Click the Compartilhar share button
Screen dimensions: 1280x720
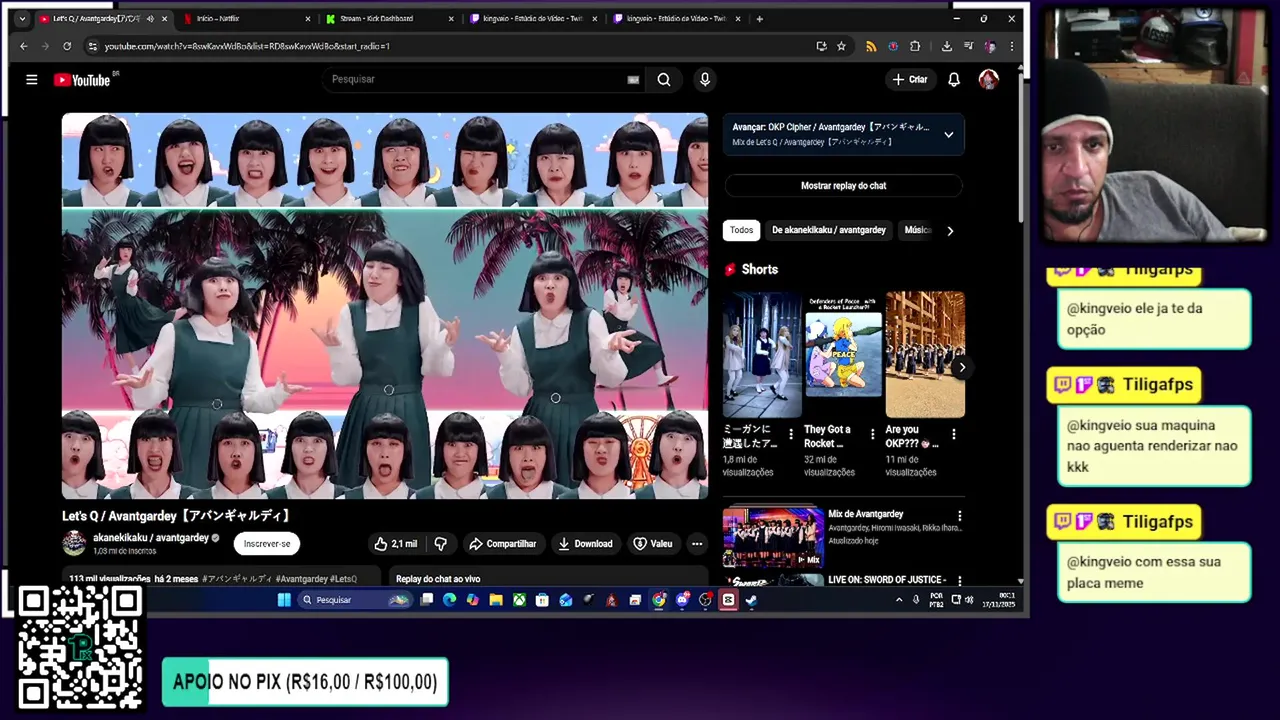502,543
